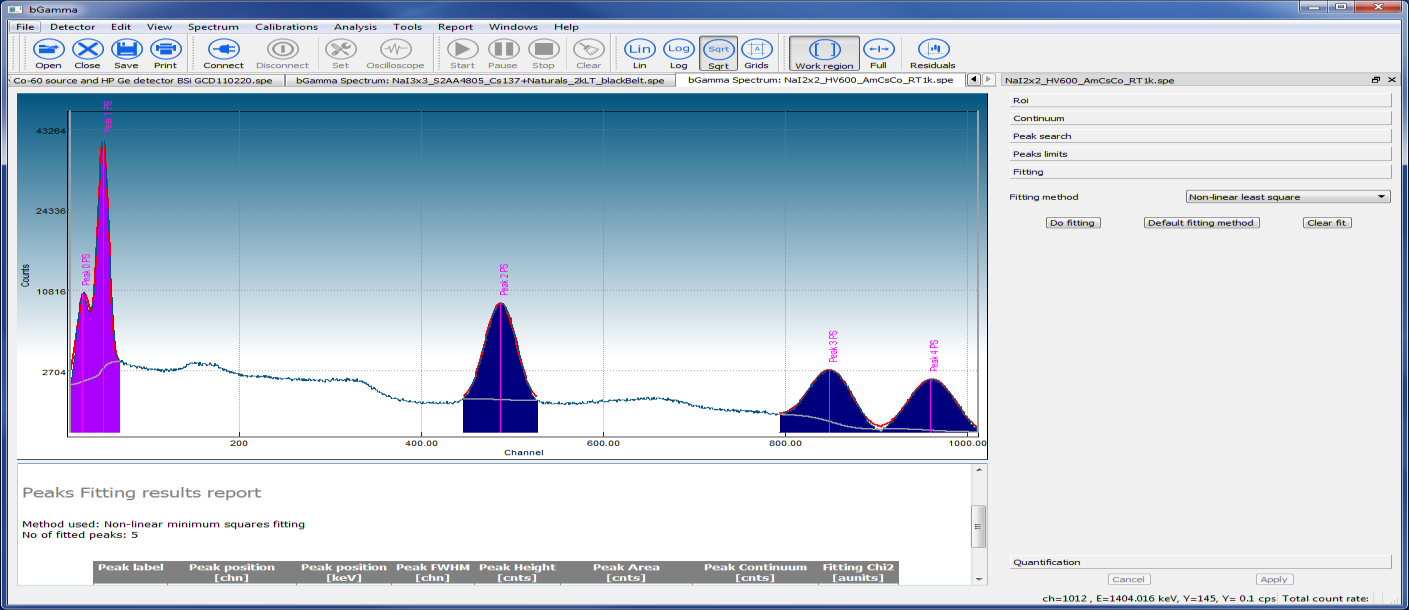The height and width of the screenshot is (610, 1409).
Task: Open the Windows menu
Action: (x=513, y=27)
